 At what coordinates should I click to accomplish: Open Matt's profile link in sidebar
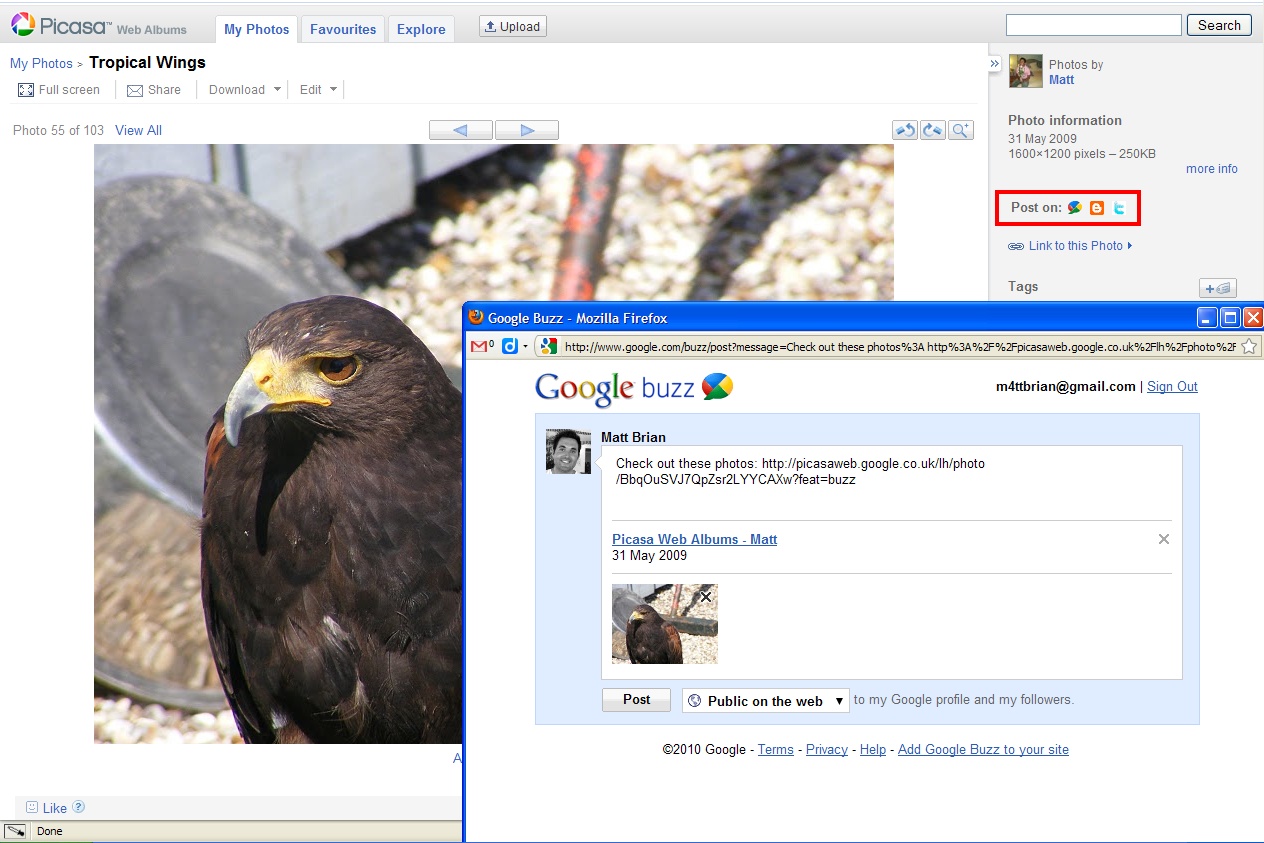pos(1061,80)
